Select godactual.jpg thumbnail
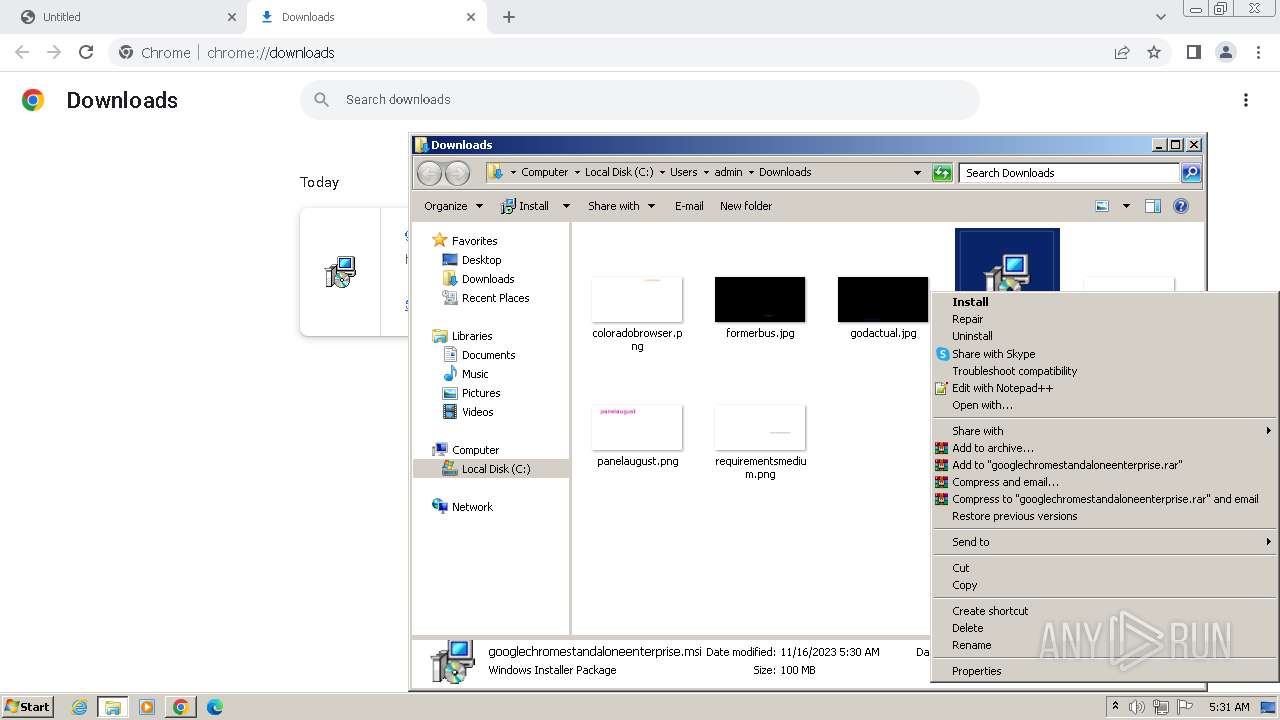This screenshot has height=720, width=1280. click(883, 300)
